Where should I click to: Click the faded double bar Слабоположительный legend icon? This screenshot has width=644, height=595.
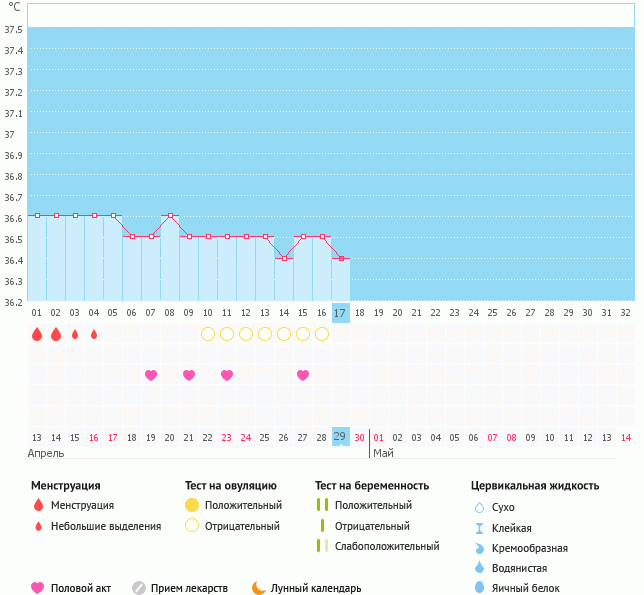click(322, 546)
